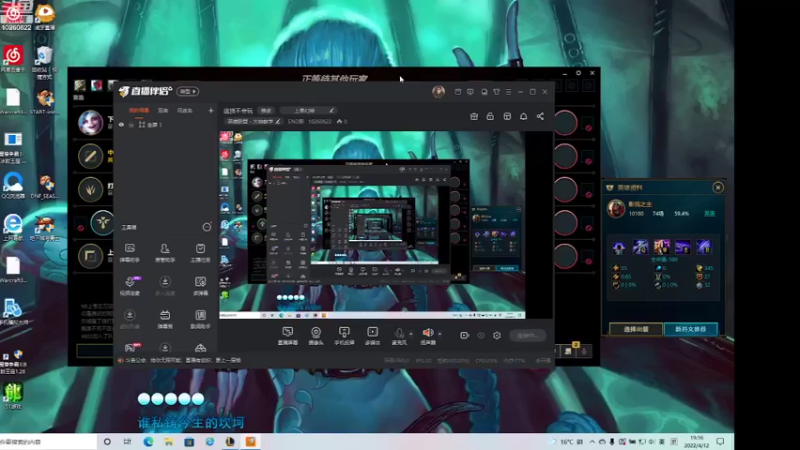
Task: Open NetEase Cloud Music desktop icon
Action: click(x=13, y=58)
